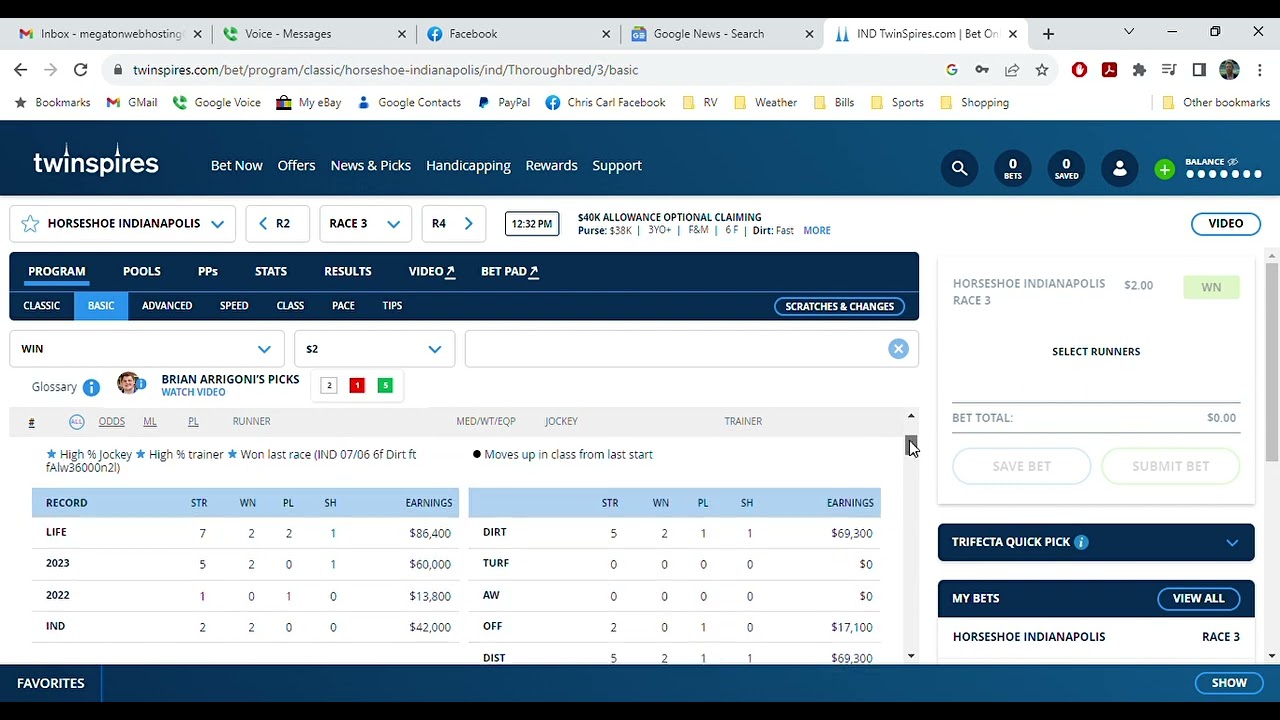
Task: Open Race 3 selection dropdown
Action: [365, 223]
